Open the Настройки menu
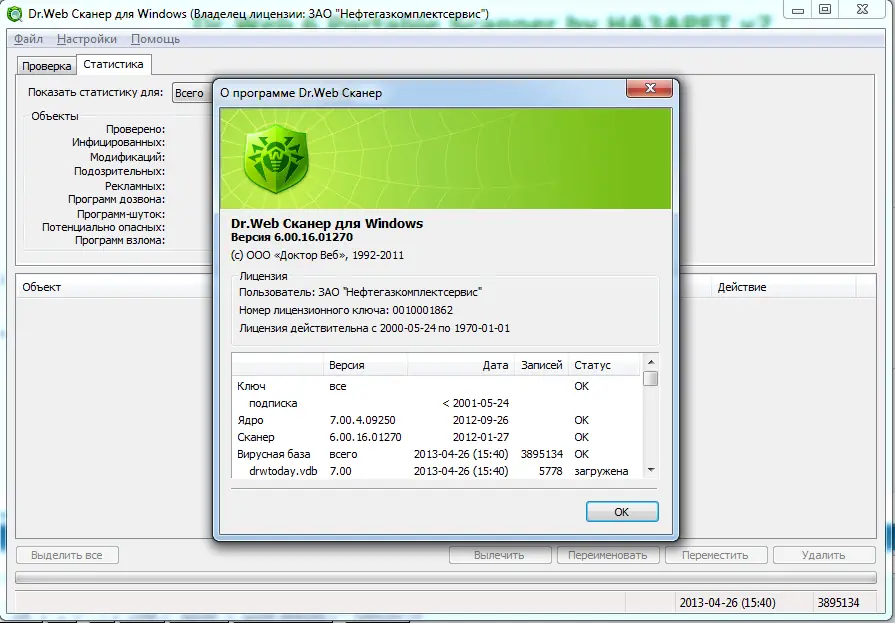Viewport: 895px width, 623px height. pyautogui.click(x=87, y=39)
